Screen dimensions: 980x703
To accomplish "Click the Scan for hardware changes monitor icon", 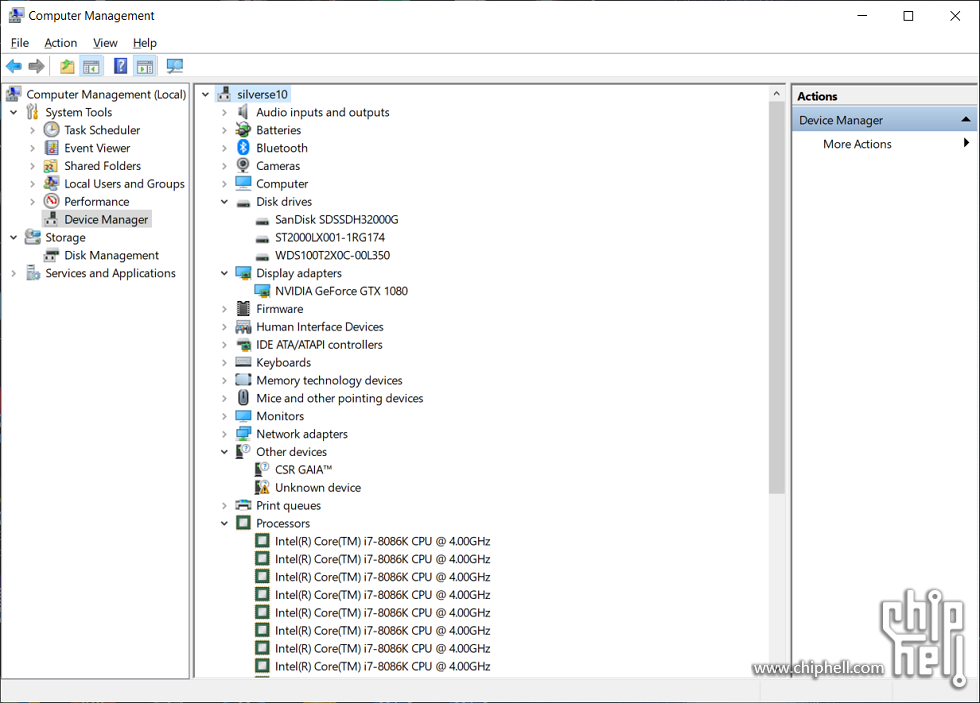I will [174, 66].
